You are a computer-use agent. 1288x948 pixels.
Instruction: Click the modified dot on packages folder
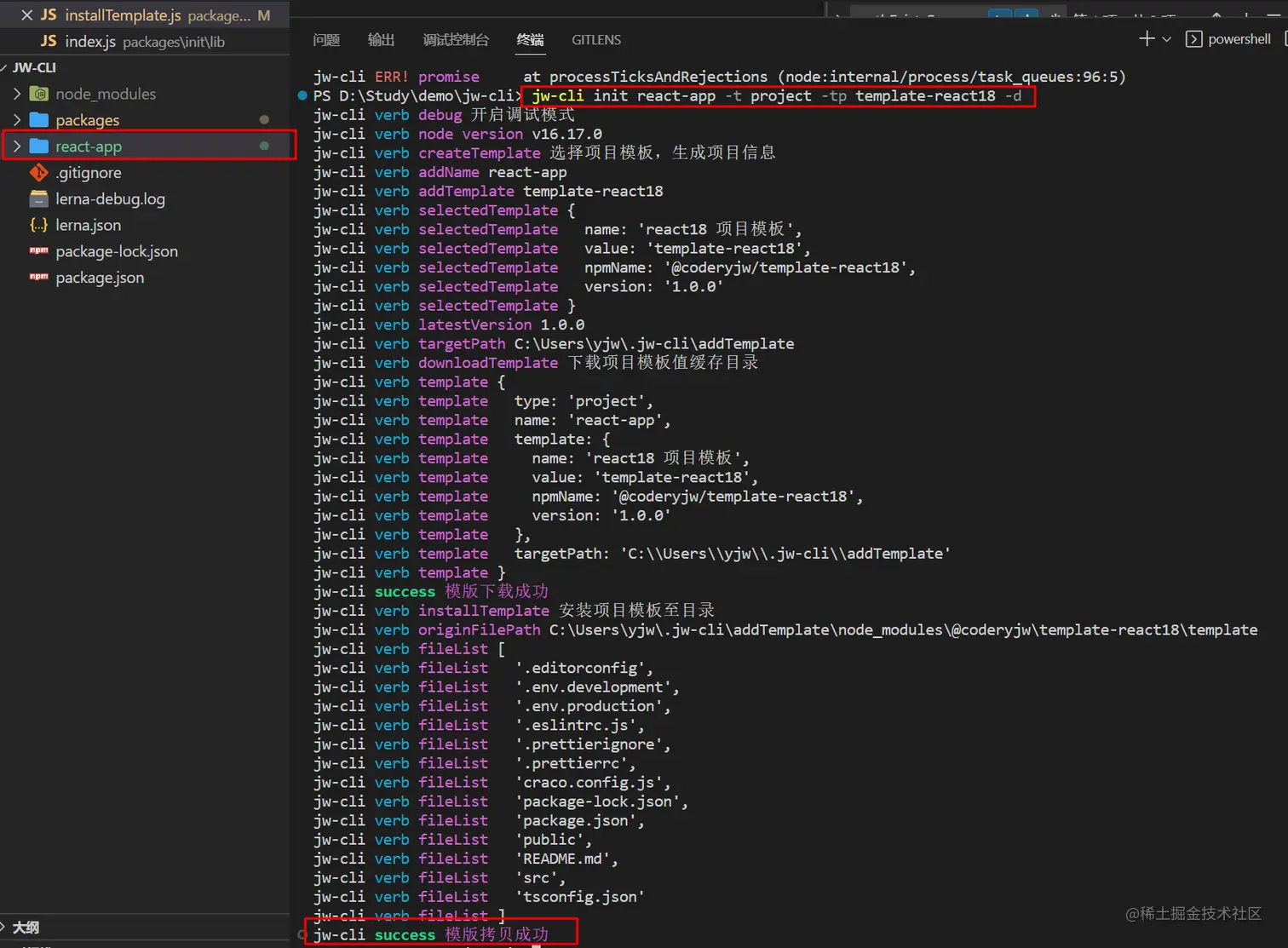pos(264,120)
